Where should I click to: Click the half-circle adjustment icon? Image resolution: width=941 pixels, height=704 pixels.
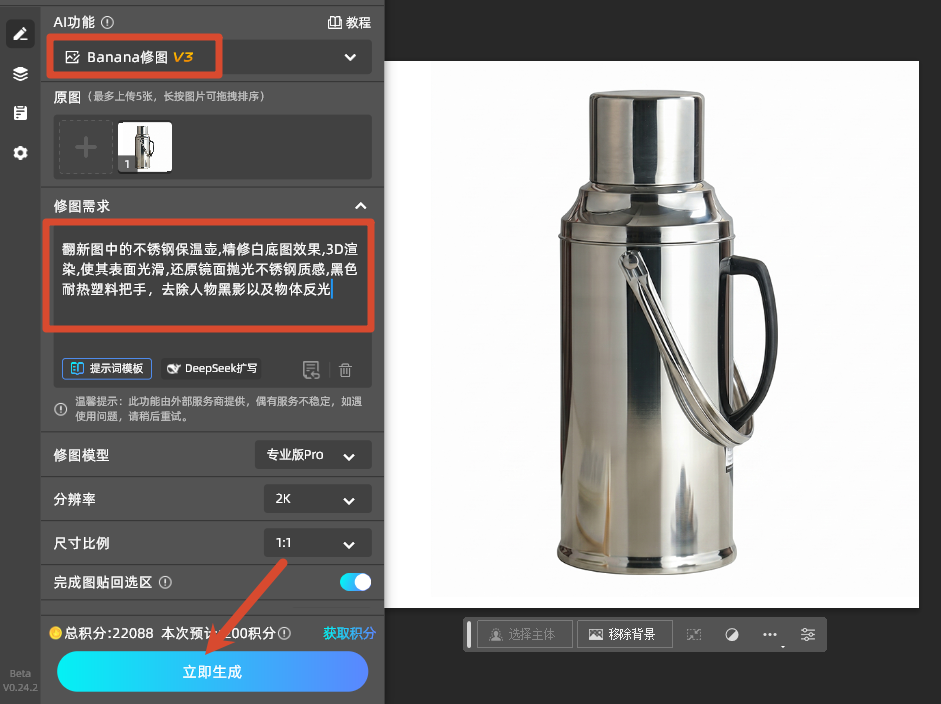pos(732,634)
